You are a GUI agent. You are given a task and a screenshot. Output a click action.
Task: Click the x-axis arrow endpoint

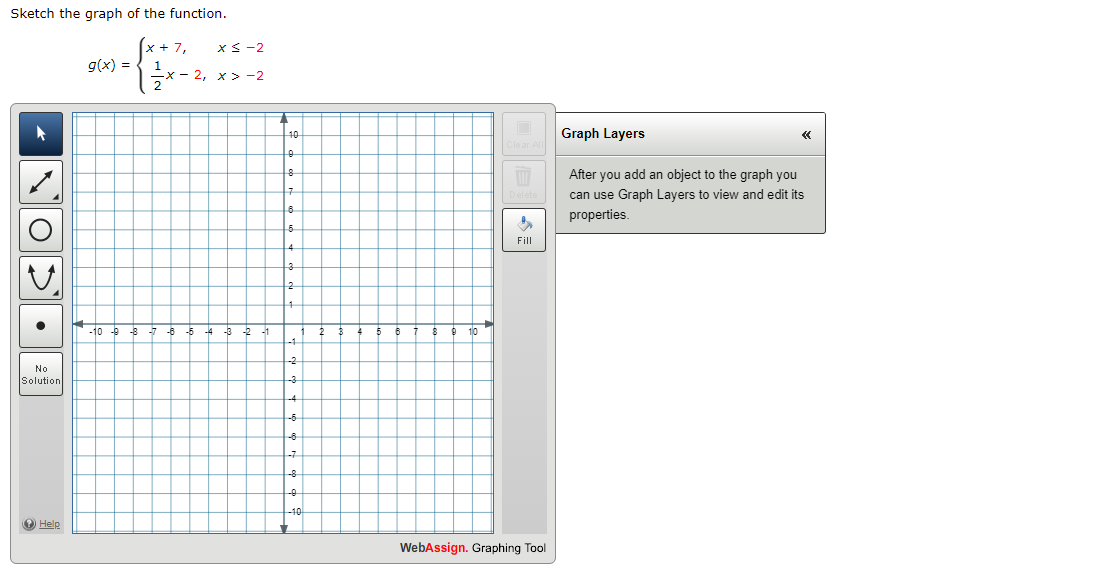(x=489, y=323)
